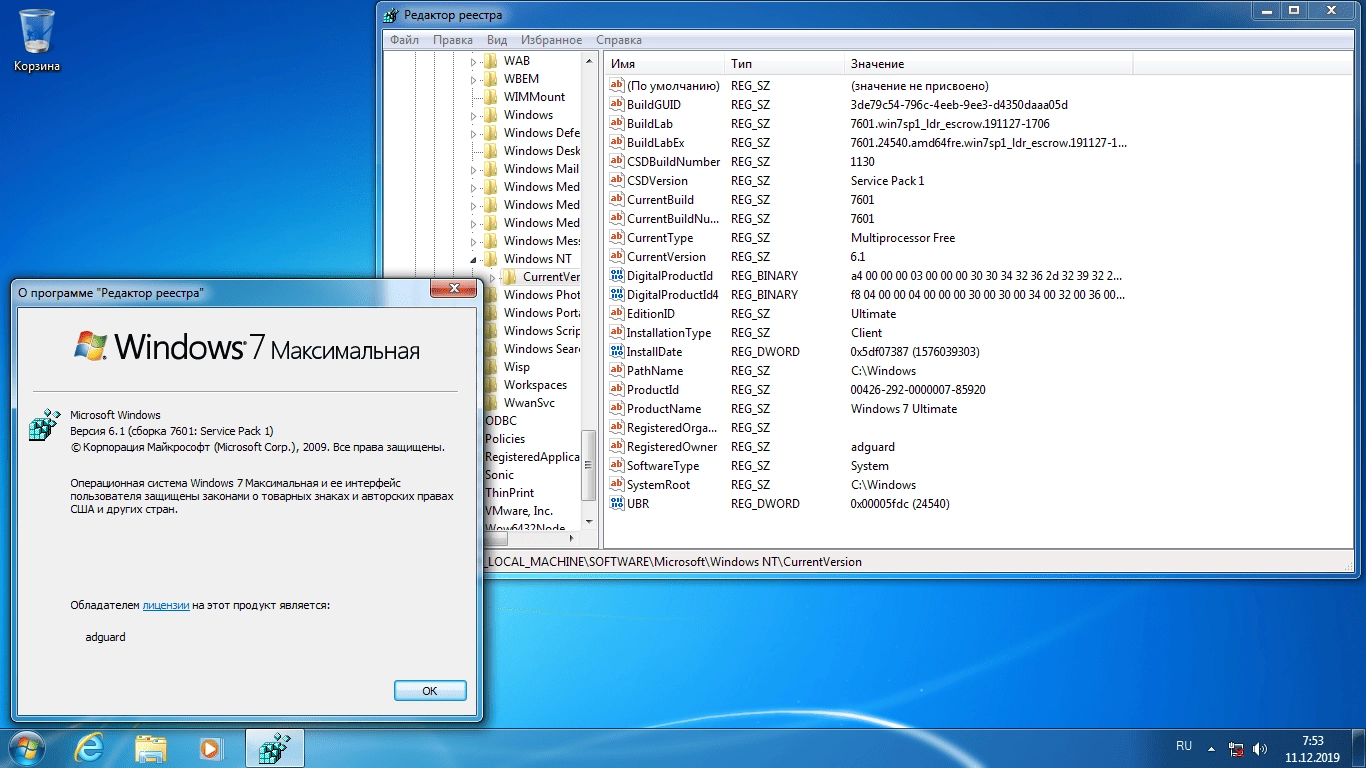This screenshot has width=1366, height=768.
Task: Select the ThinPrint key in the tree
Action: [510, 493]
